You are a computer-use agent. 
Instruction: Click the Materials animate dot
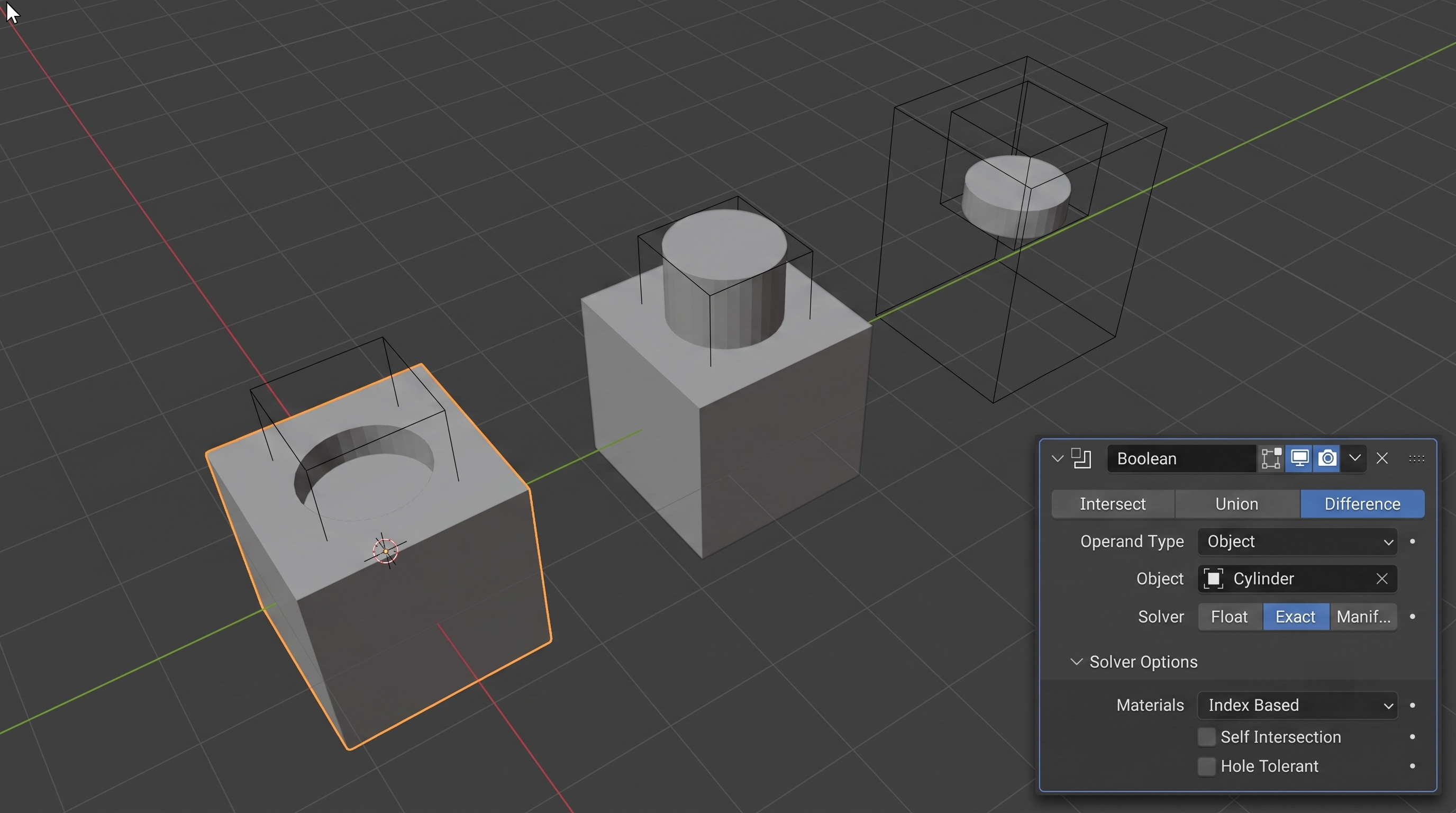click(x=1413, y=706)
